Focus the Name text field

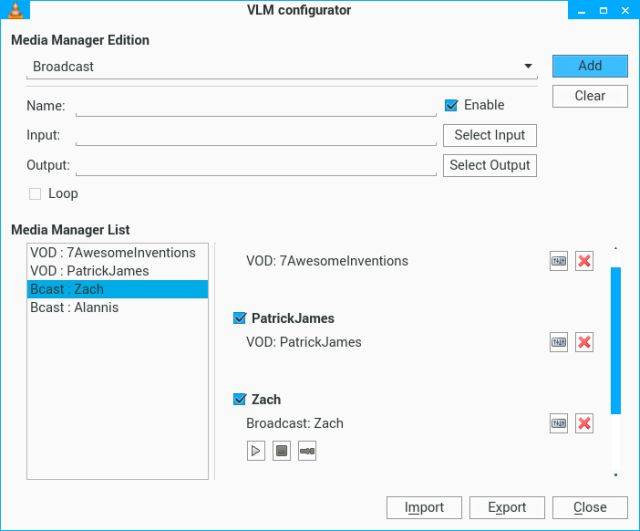255,106
